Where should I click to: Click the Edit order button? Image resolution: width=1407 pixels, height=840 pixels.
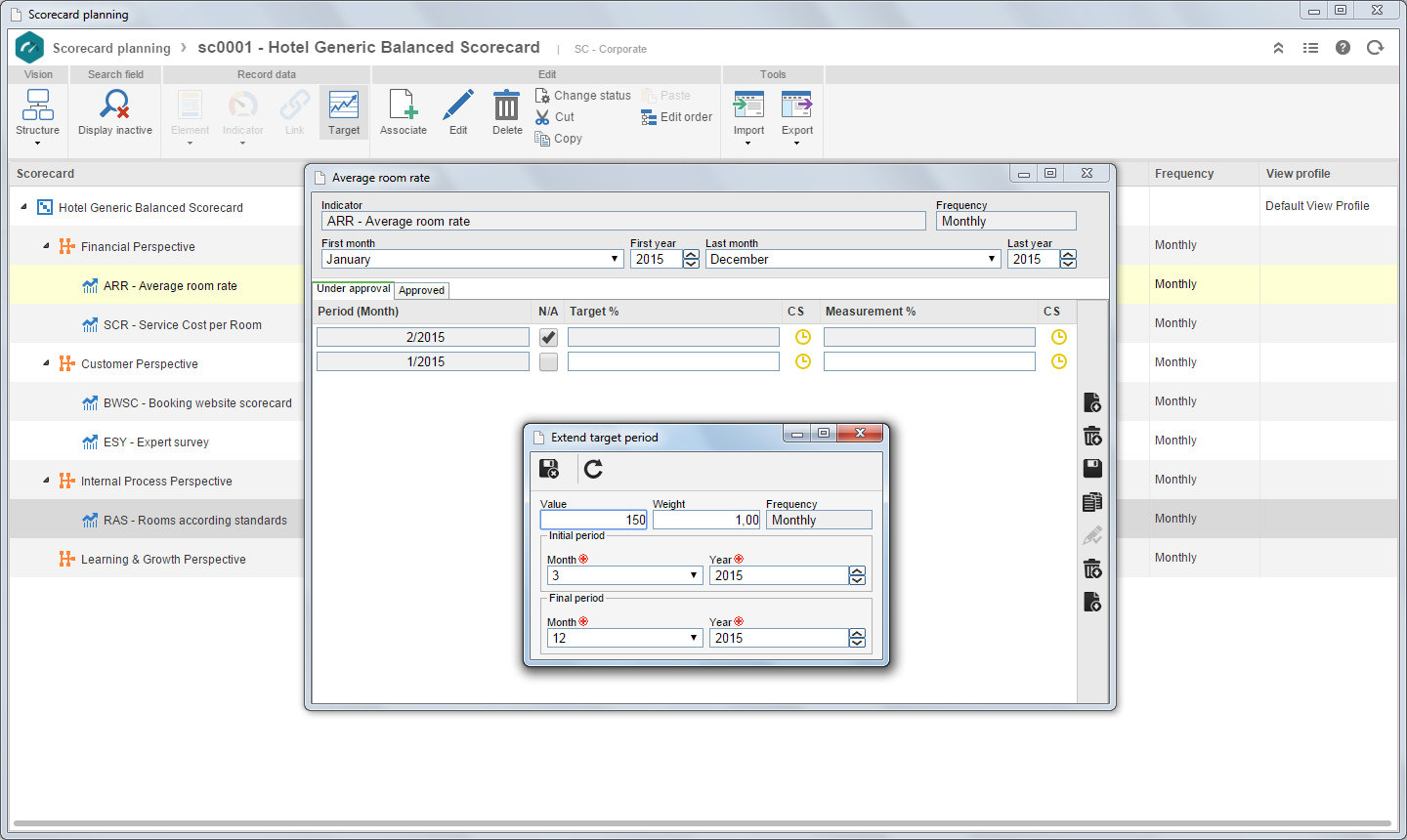click(x=676, y=117)
